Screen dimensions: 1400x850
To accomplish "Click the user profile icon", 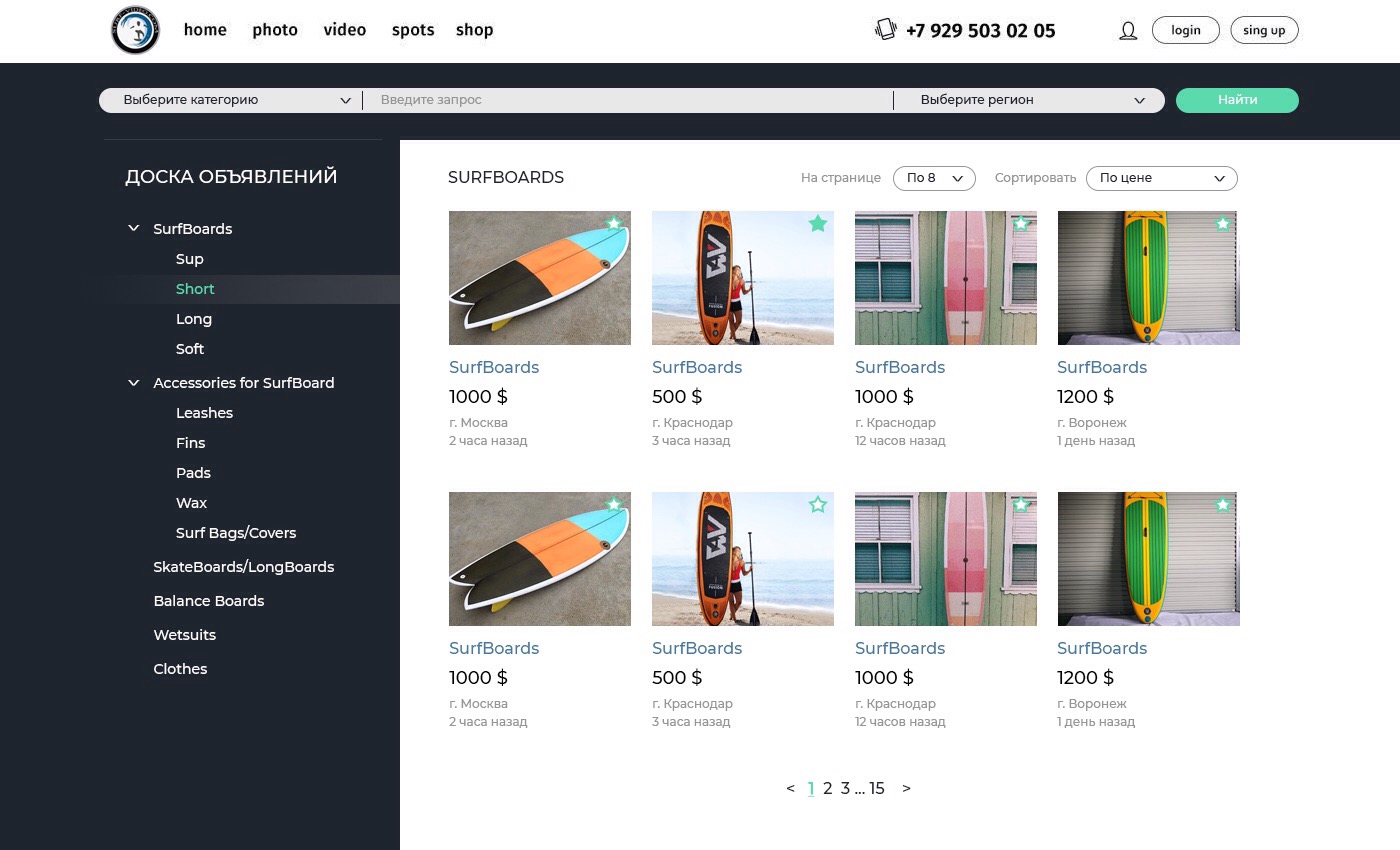I will (1128, 31).
